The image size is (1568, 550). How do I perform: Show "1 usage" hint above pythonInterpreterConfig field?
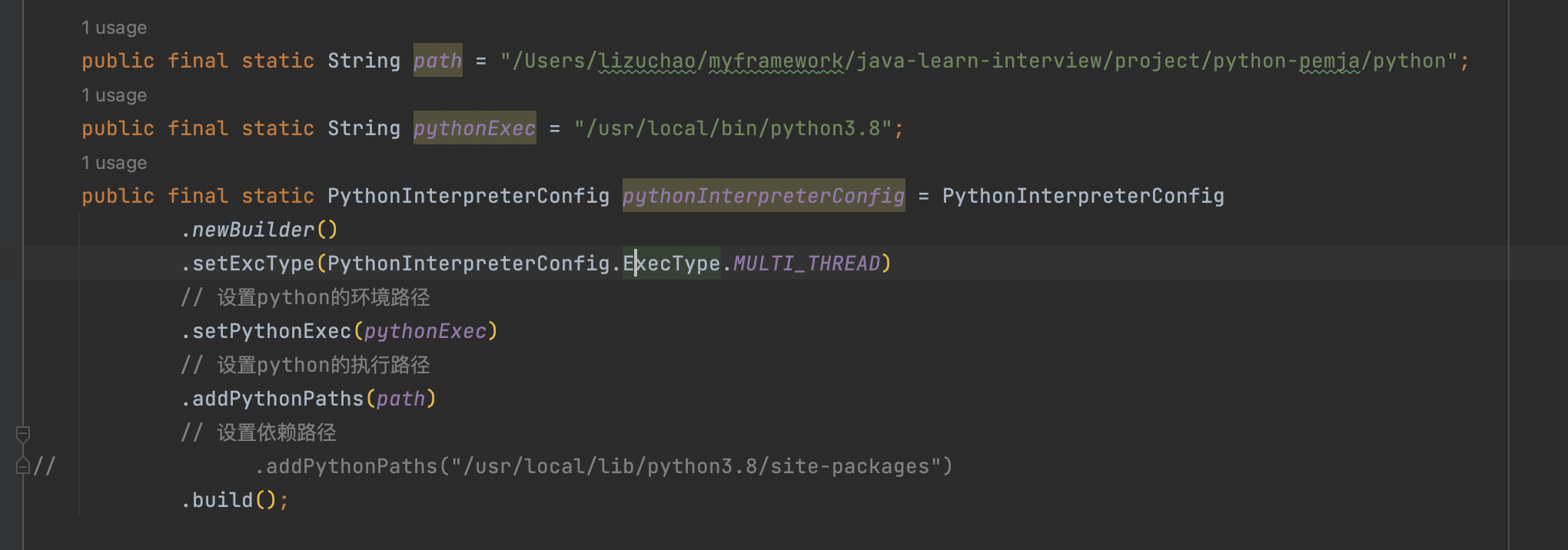114,163
